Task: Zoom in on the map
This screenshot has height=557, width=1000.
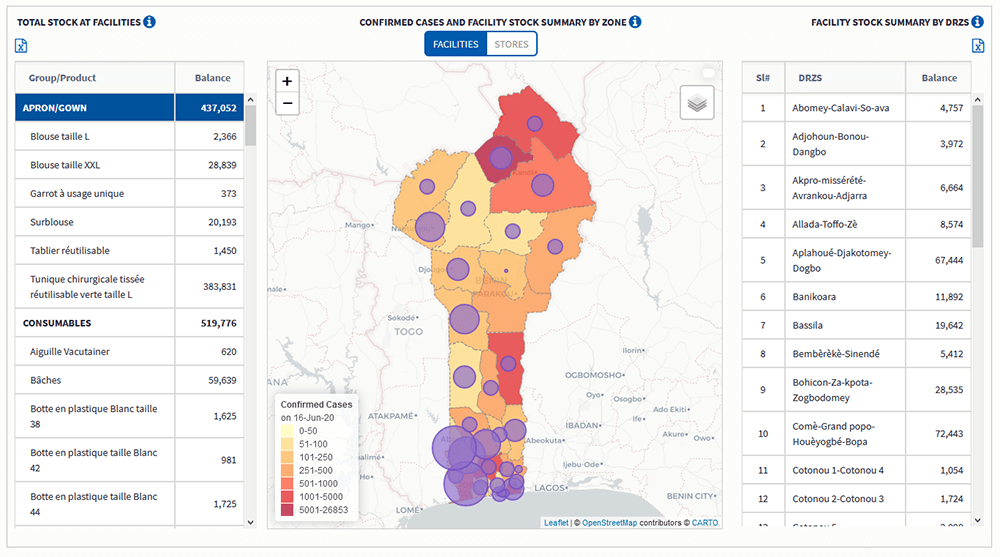Action: tap(287, 81)
